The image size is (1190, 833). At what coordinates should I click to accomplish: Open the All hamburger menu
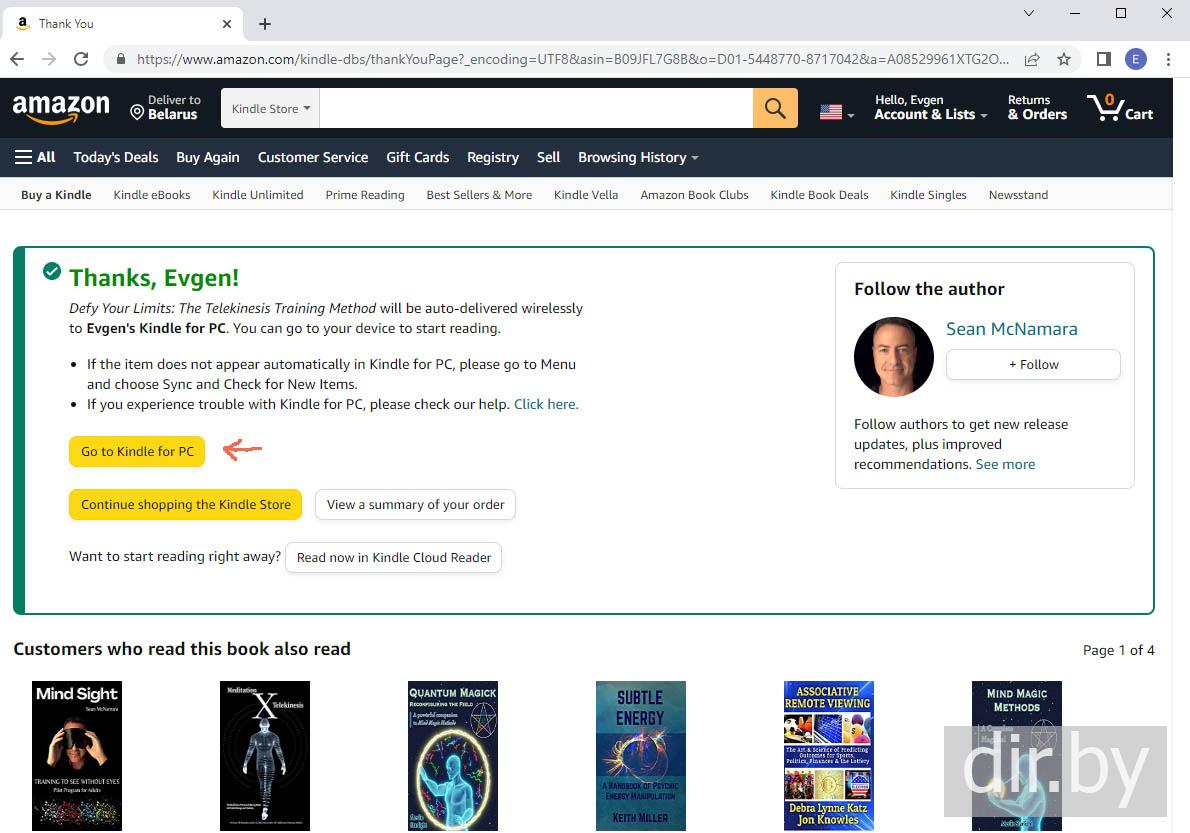click(35, 157)
